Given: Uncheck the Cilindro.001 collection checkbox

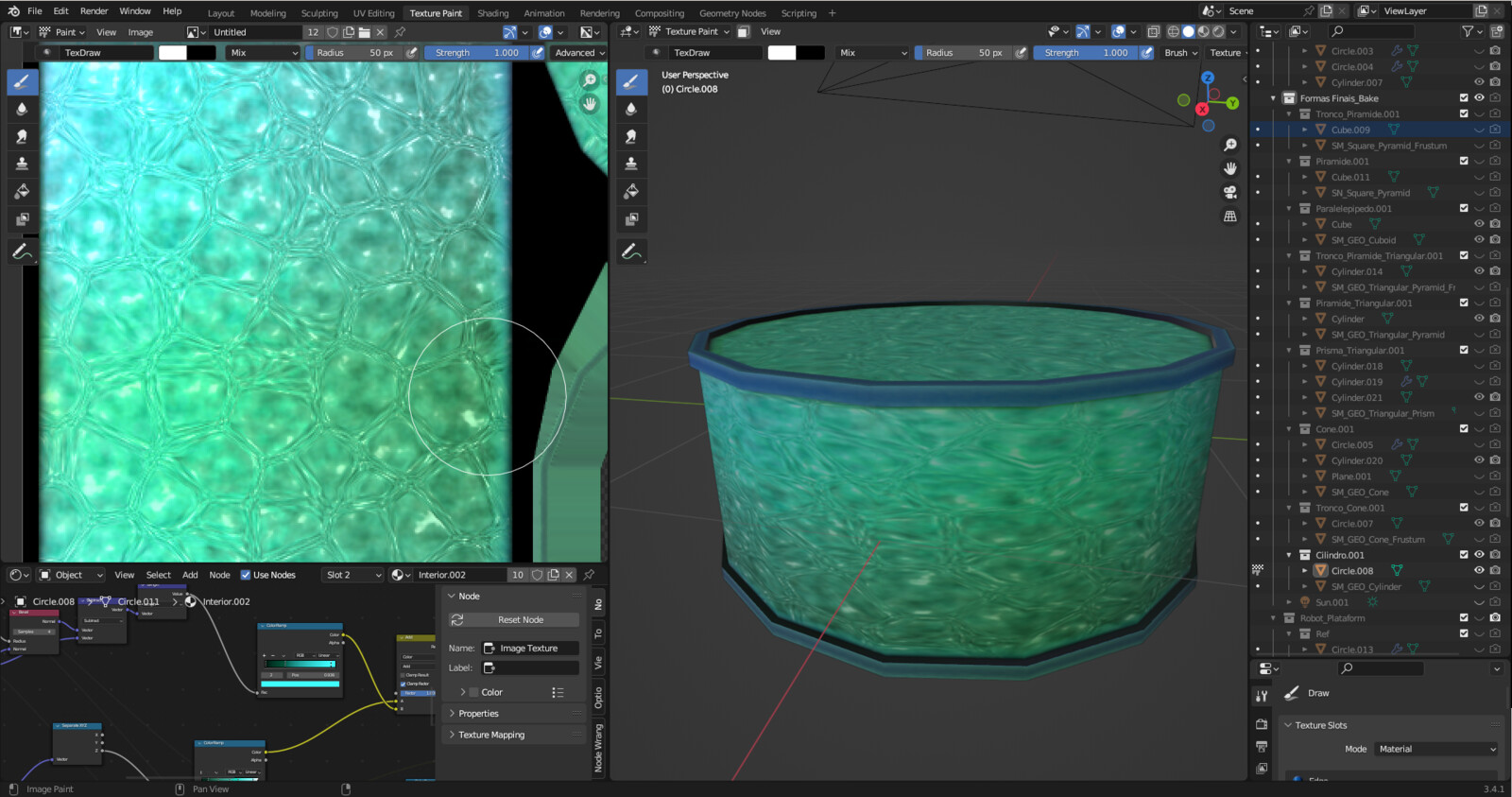Looking at the screenshot, I should point(1464,555).
